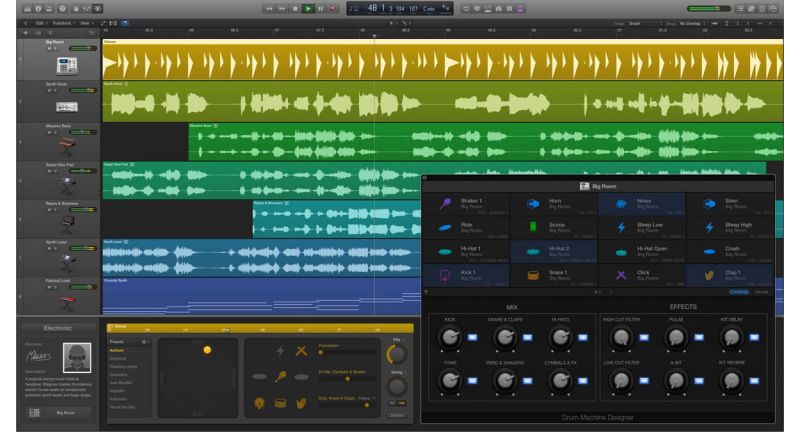Open the Note Pad icon at top right
800x432 pixels.
tap(751, 9)
